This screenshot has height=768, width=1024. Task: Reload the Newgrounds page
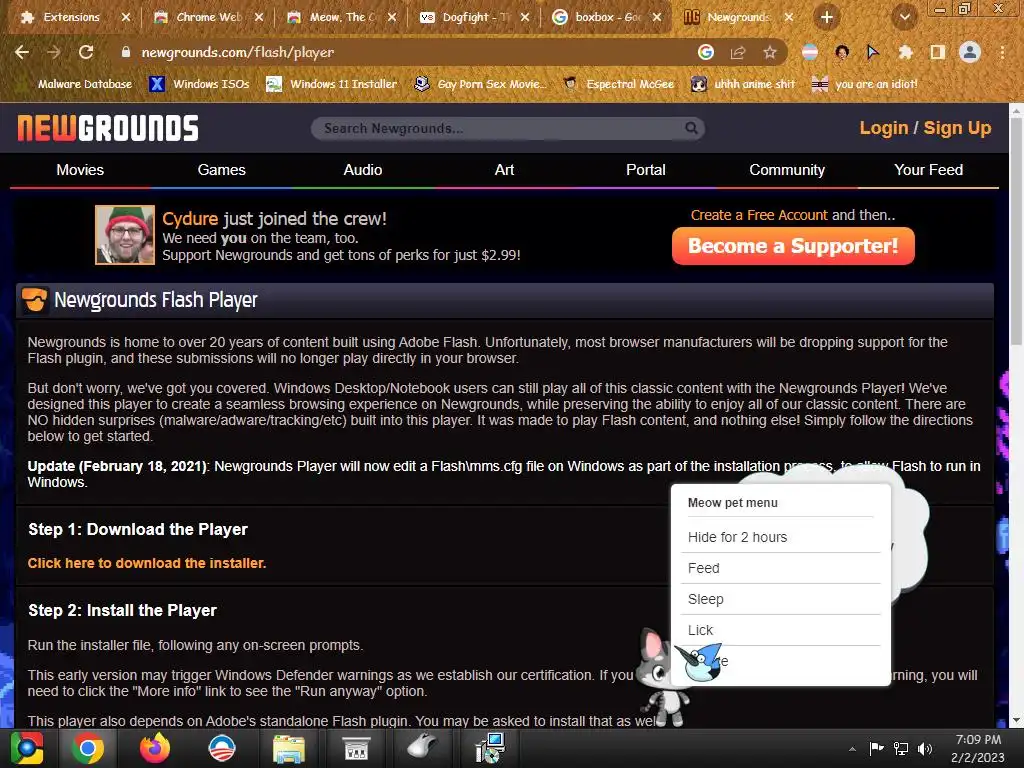coord(86,52)
